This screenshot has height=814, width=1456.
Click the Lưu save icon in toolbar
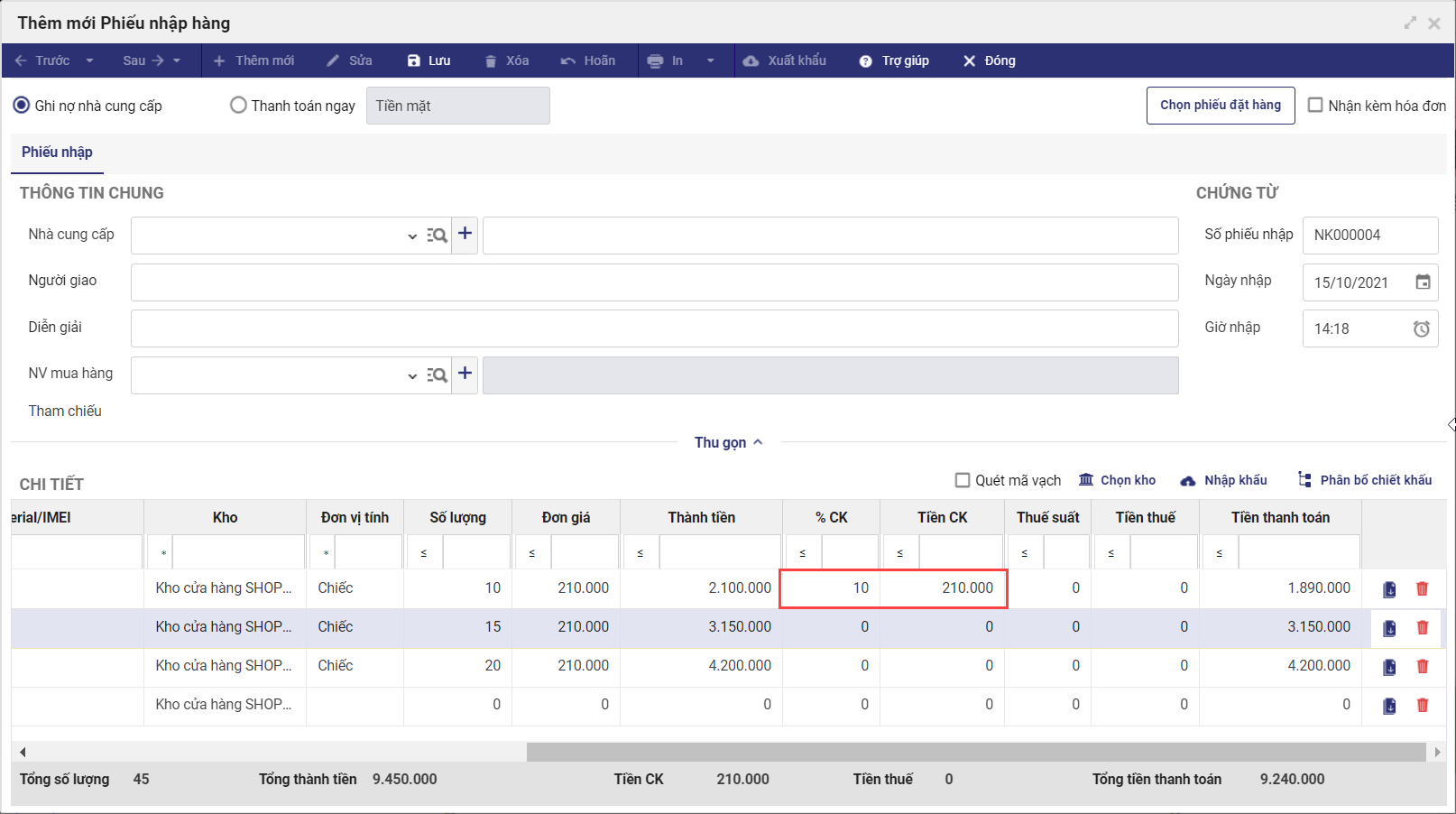(414, 60)
